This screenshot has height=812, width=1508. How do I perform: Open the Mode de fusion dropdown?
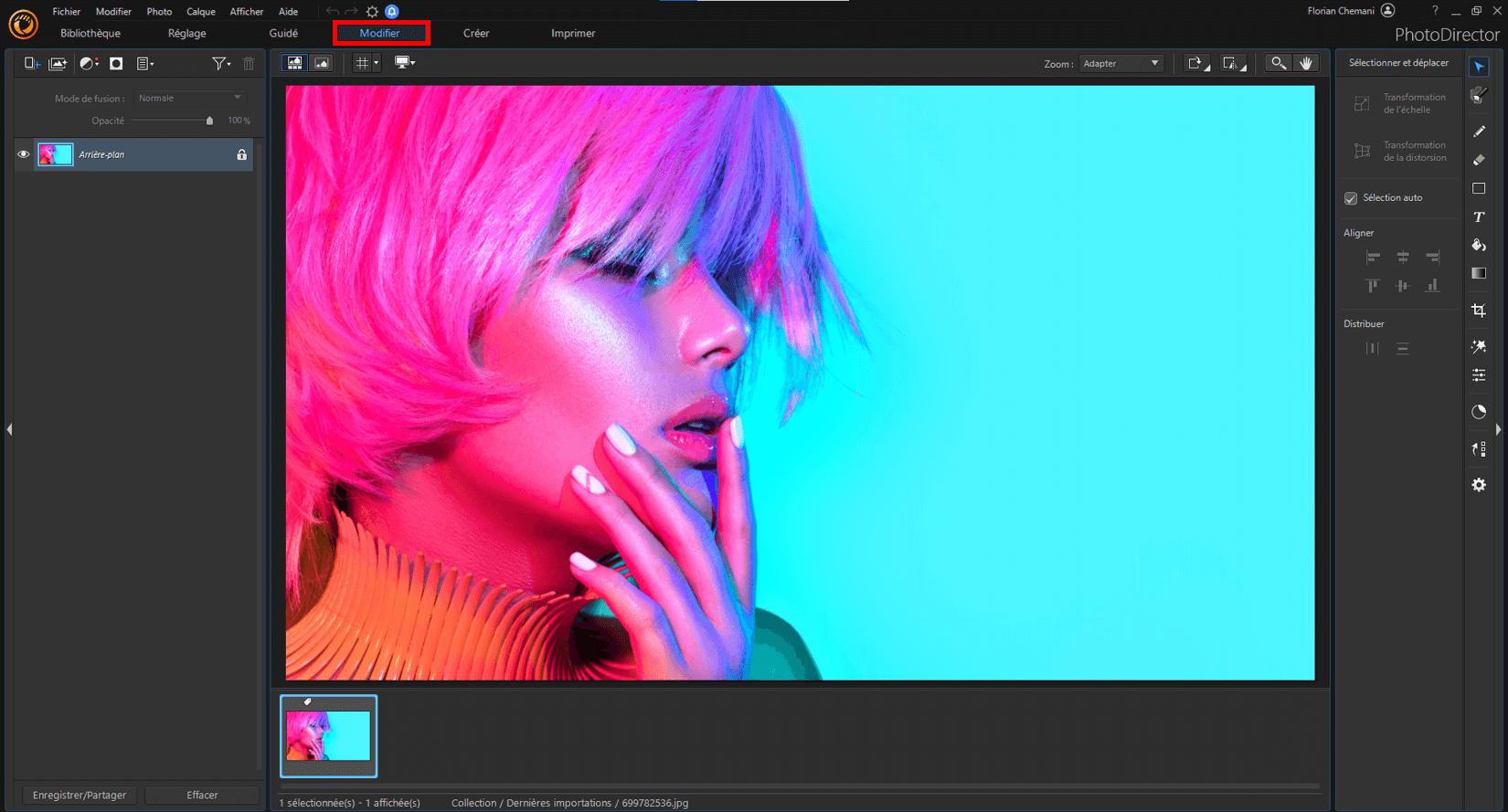(x=189, y=98)
